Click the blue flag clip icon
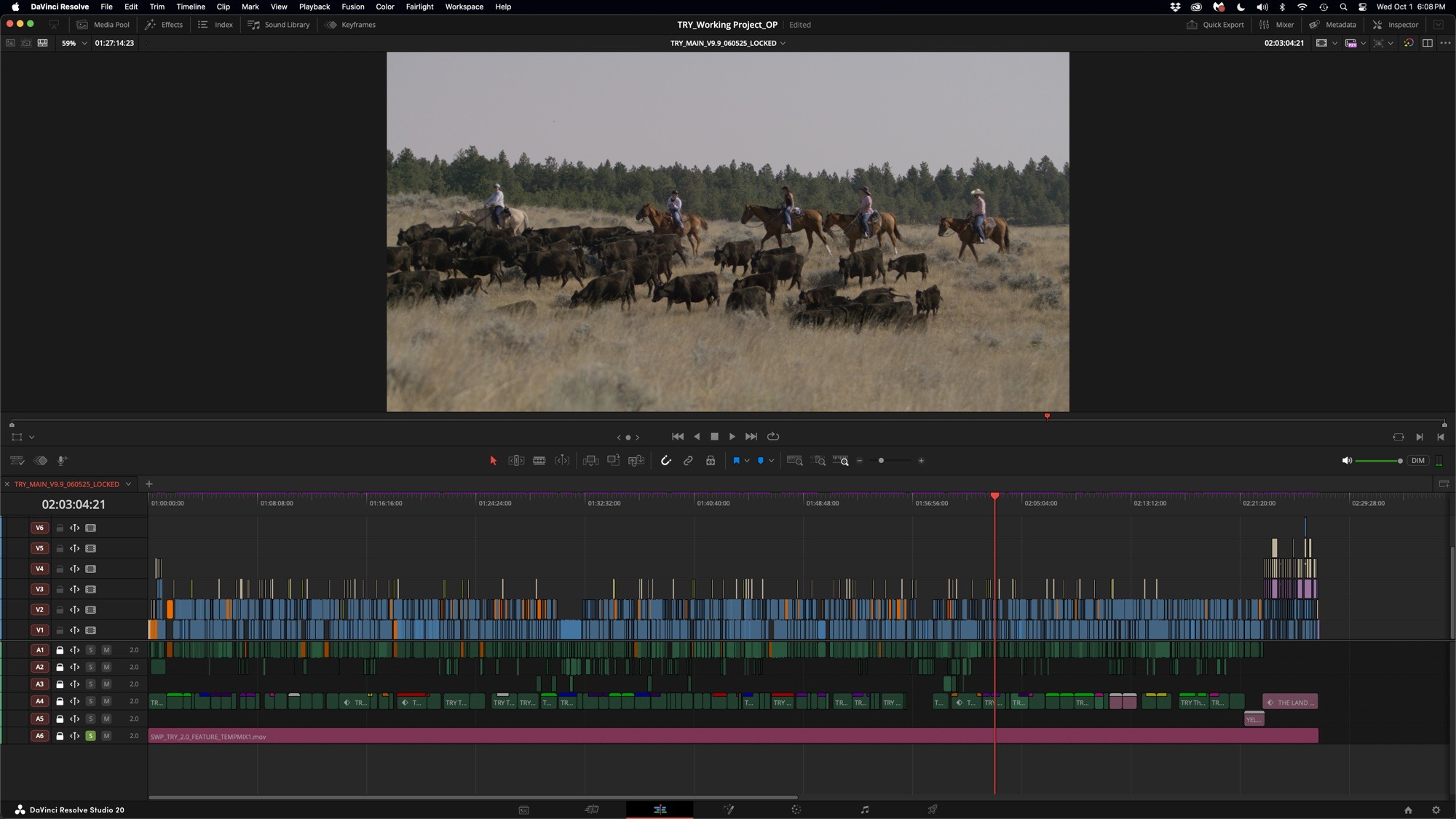Image resolution: width=1456 pixels, height=819 pixels. coord(736,461)
